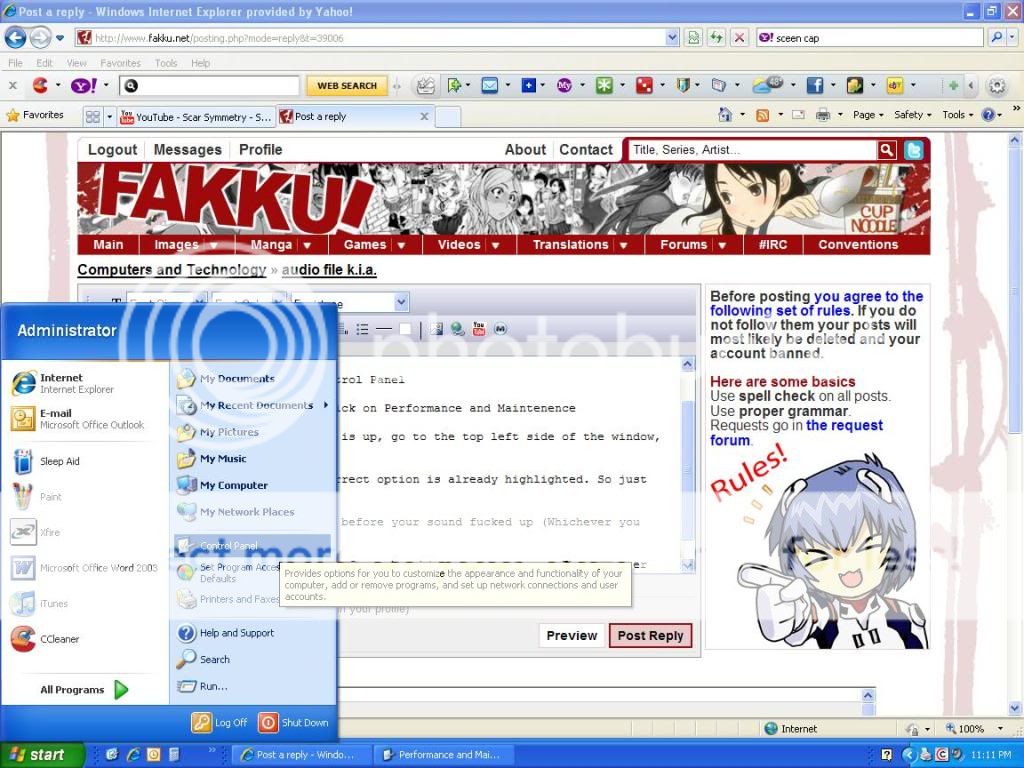Screen dimensions: 1024x768
Task: Open the Safety menu in command bar
Action: [912, 115]
